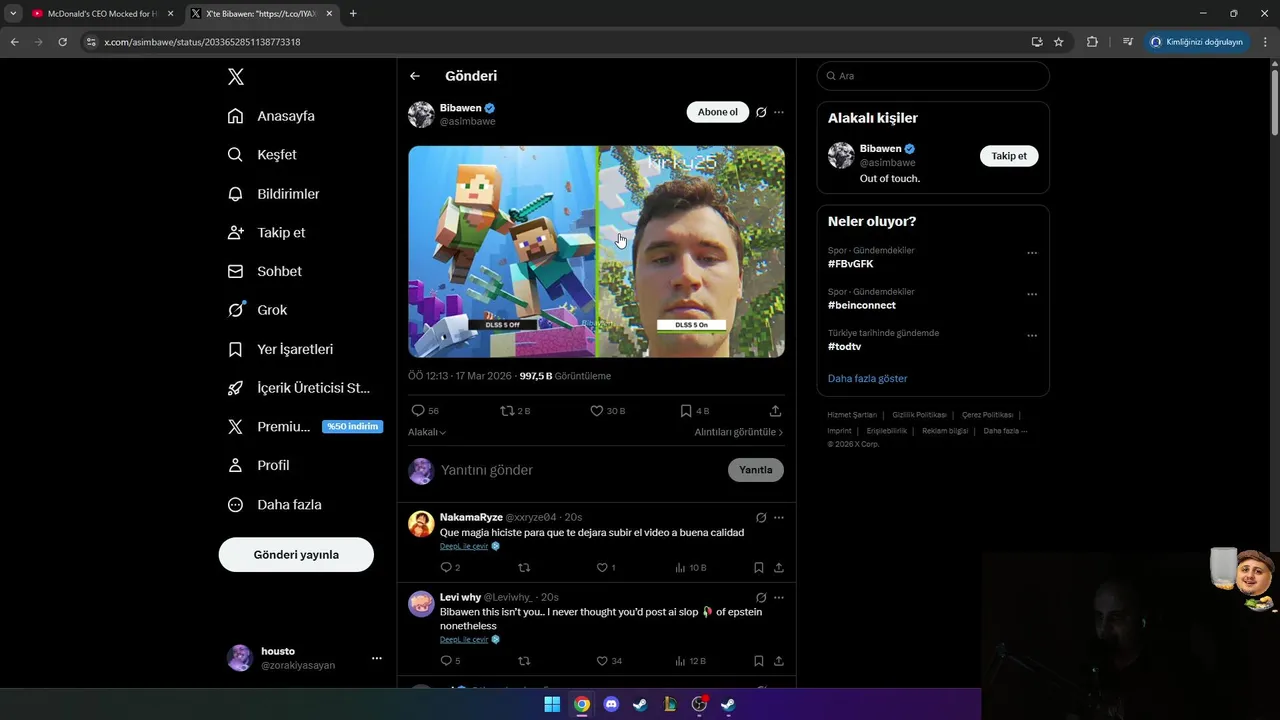Click Takip et button for Bibawen

(1009, 156)
